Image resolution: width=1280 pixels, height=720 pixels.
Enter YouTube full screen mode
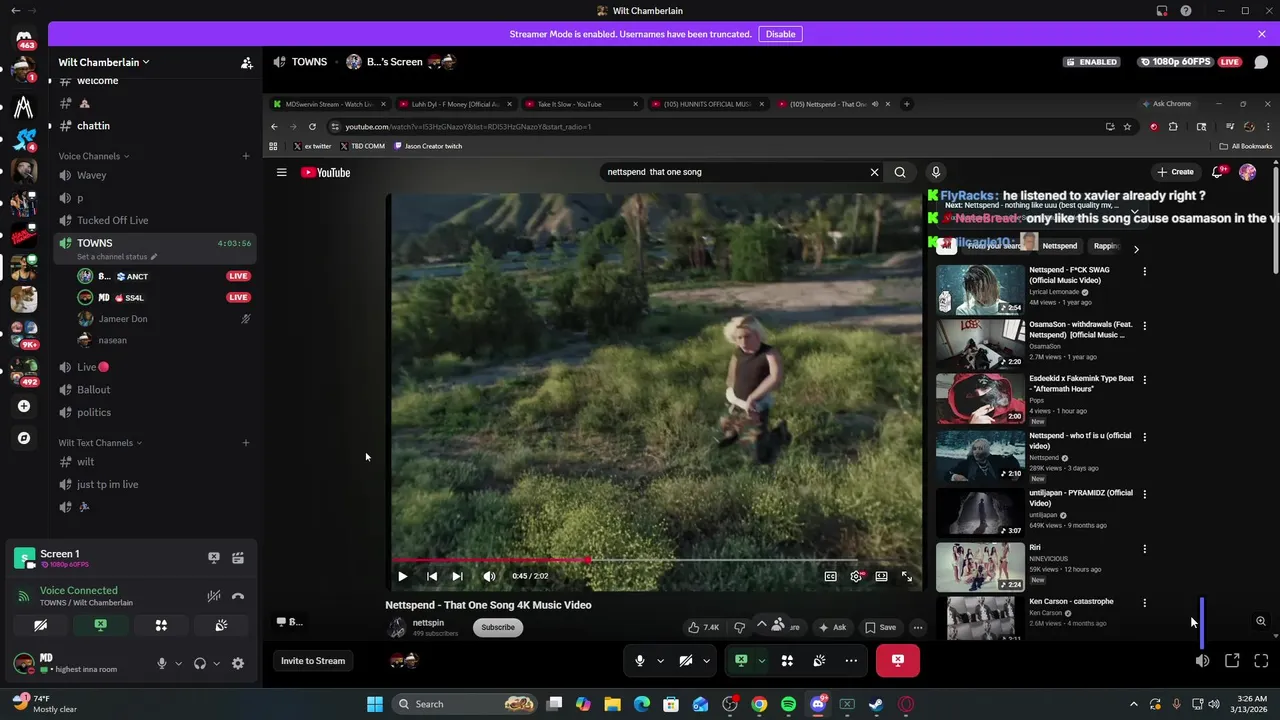(907, 576)
